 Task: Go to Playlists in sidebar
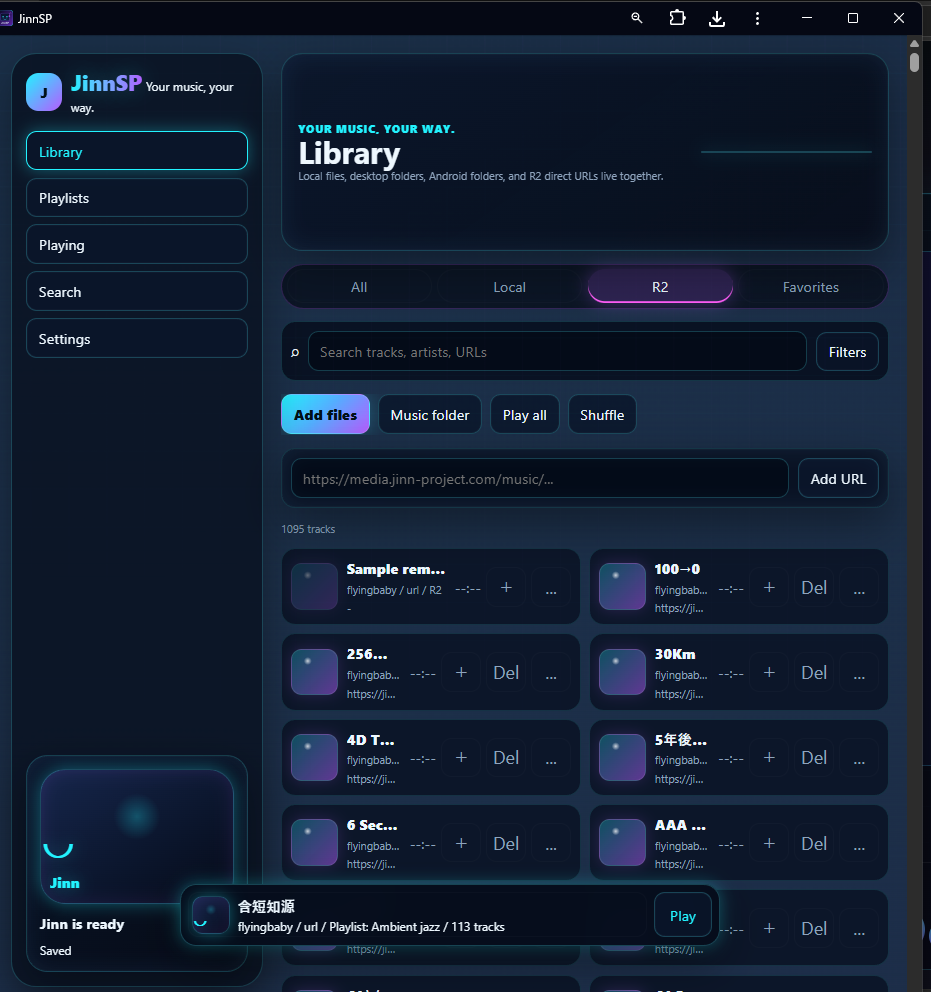click(137, 198)
